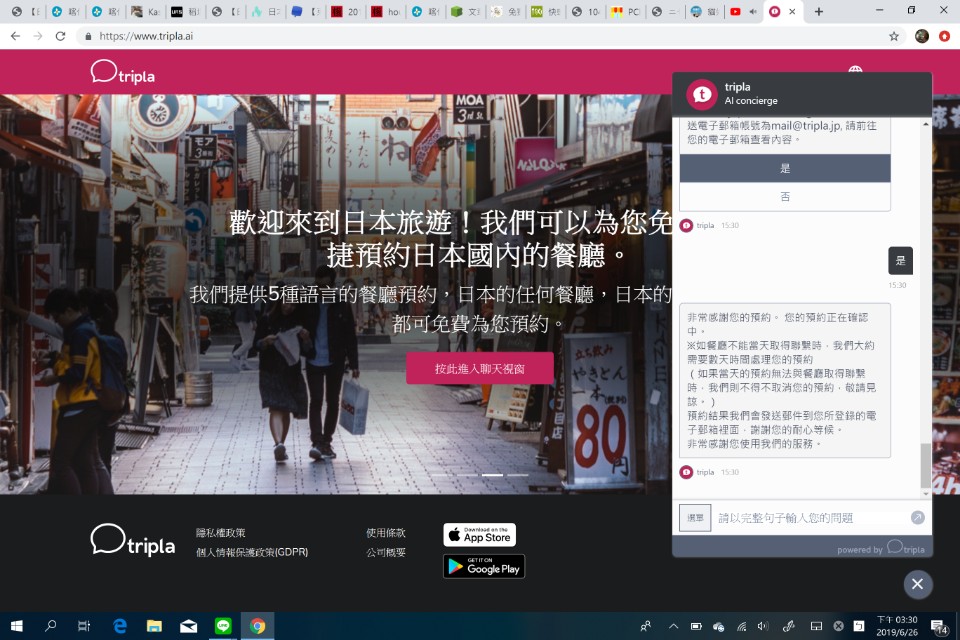View site security info via the padlock icon

[x=88, y=36]
